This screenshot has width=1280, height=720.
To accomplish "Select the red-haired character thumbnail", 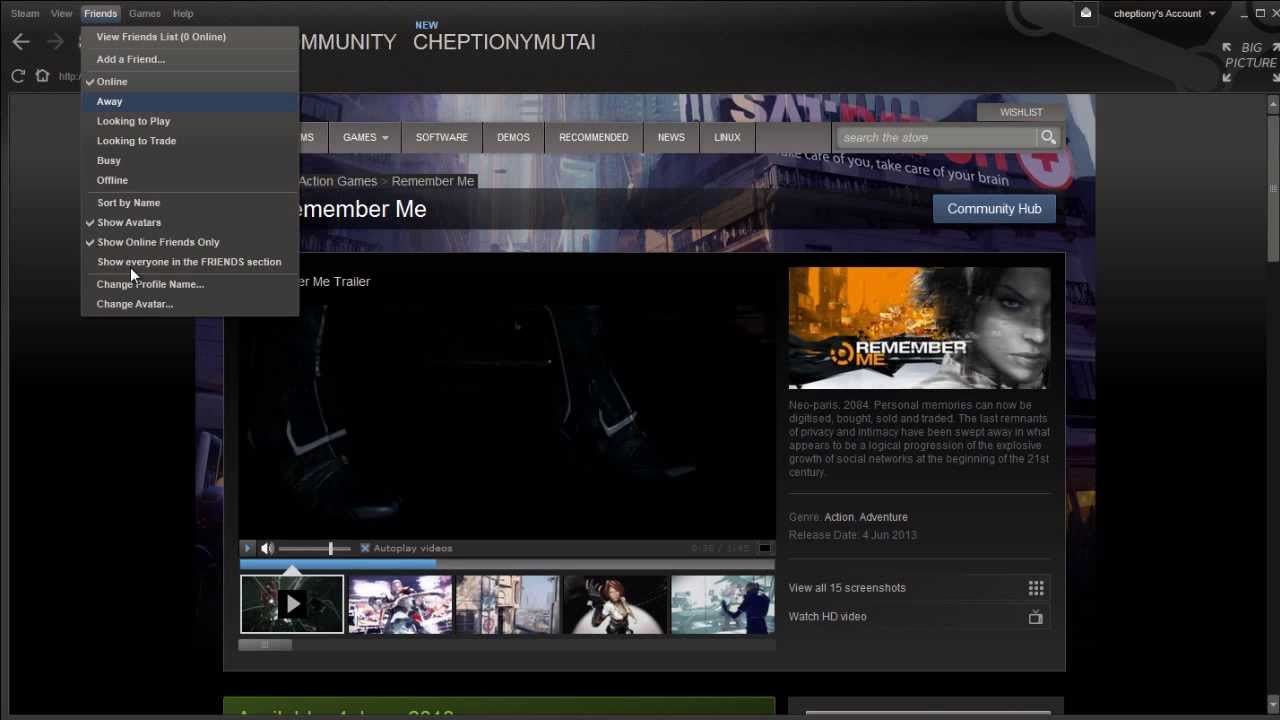I will [616, 604].
